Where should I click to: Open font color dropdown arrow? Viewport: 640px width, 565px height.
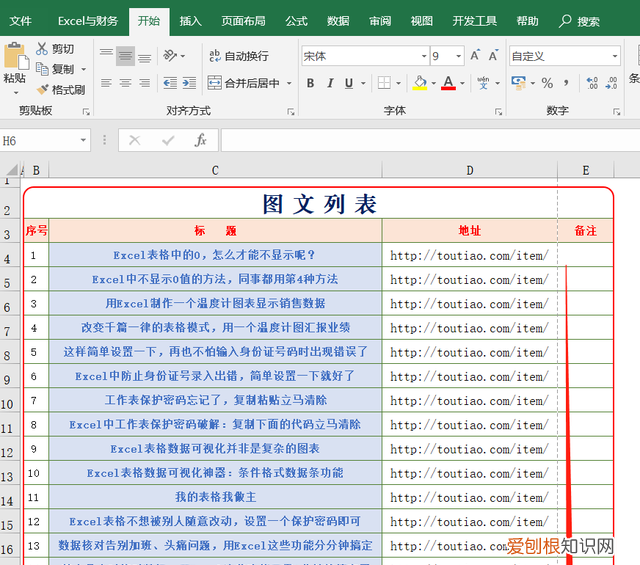462,83
